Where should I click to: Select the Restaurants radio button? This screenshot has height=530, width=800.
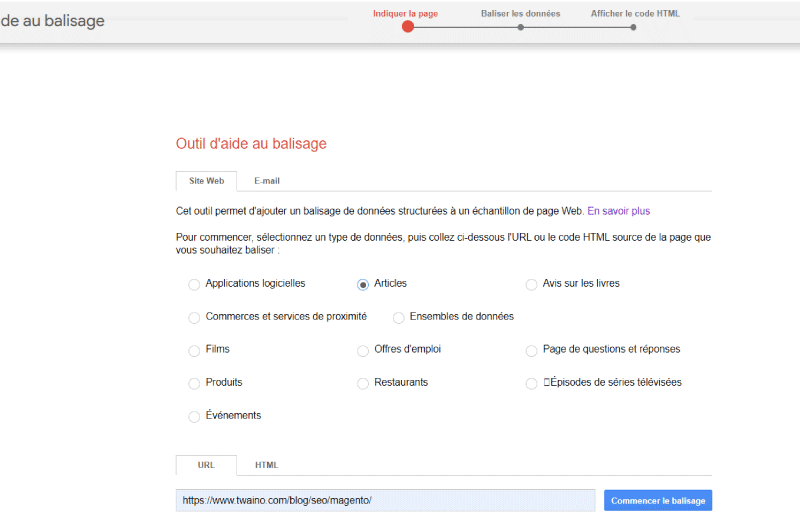point(363,384)
